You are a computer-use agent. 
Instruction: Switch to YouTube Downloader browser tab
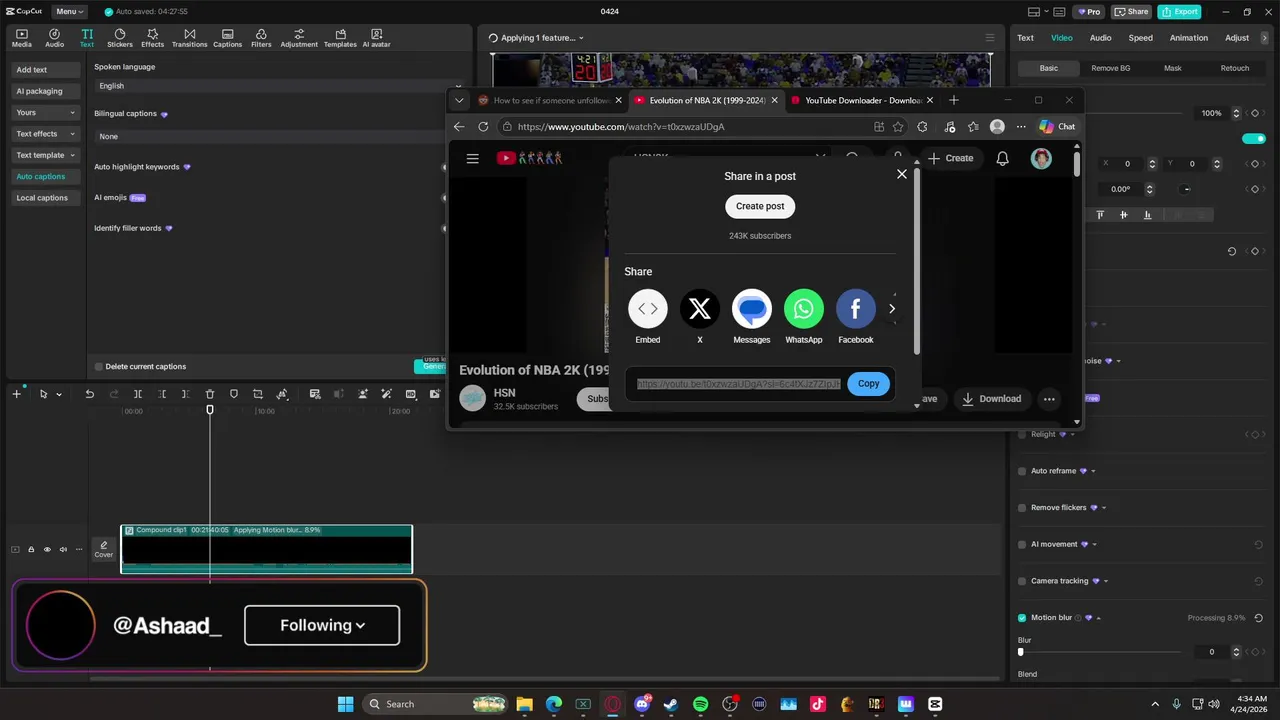point(862,100)
